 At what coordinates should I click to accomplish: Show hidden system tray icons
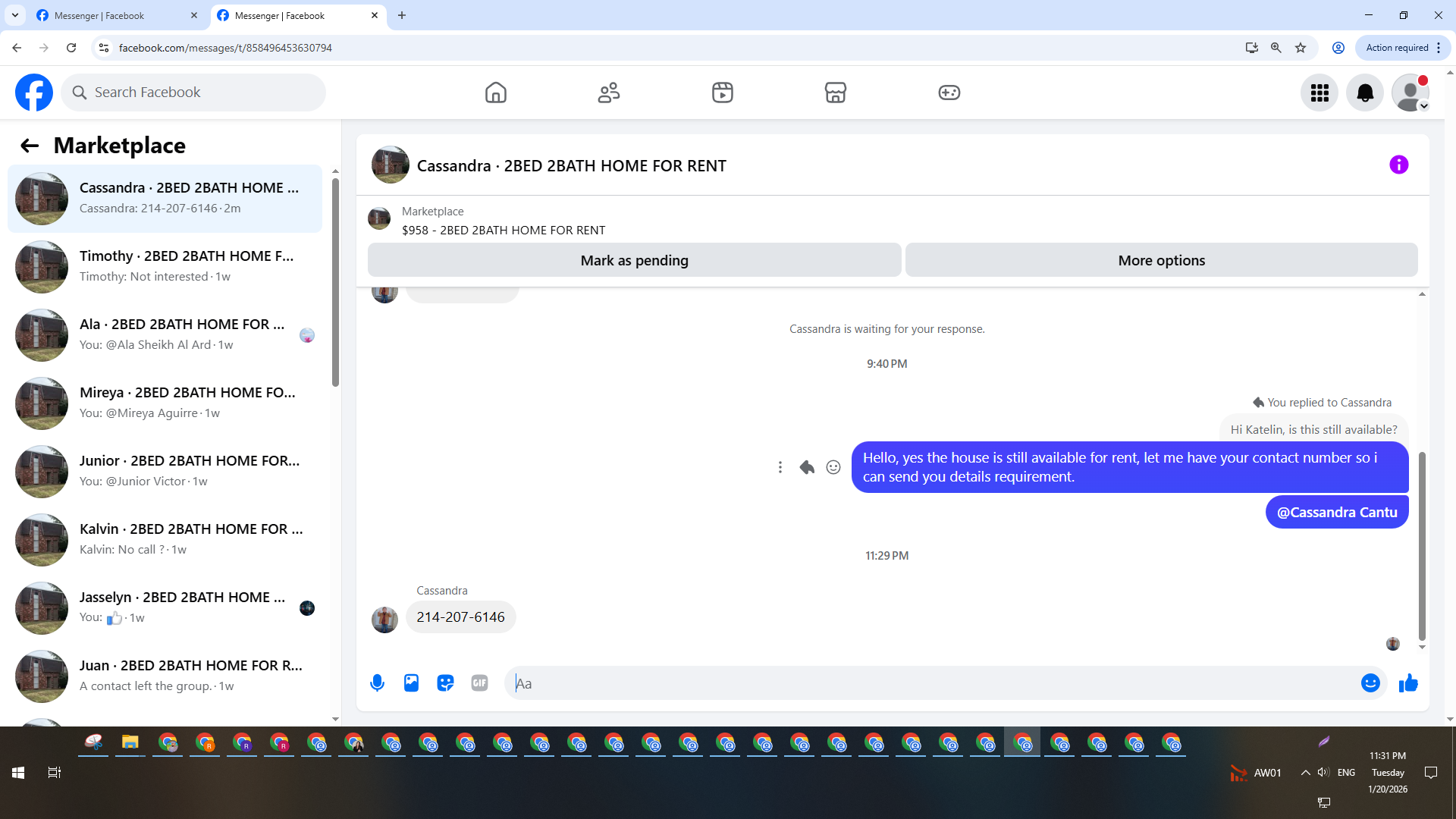1305,773
